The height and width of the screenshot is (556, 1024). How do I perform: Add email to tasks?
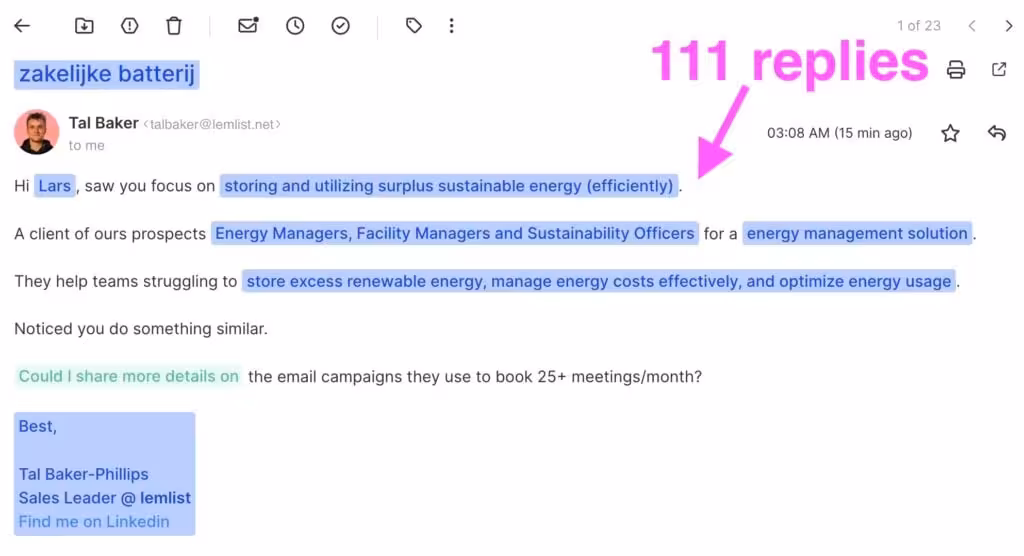point(341,26)
